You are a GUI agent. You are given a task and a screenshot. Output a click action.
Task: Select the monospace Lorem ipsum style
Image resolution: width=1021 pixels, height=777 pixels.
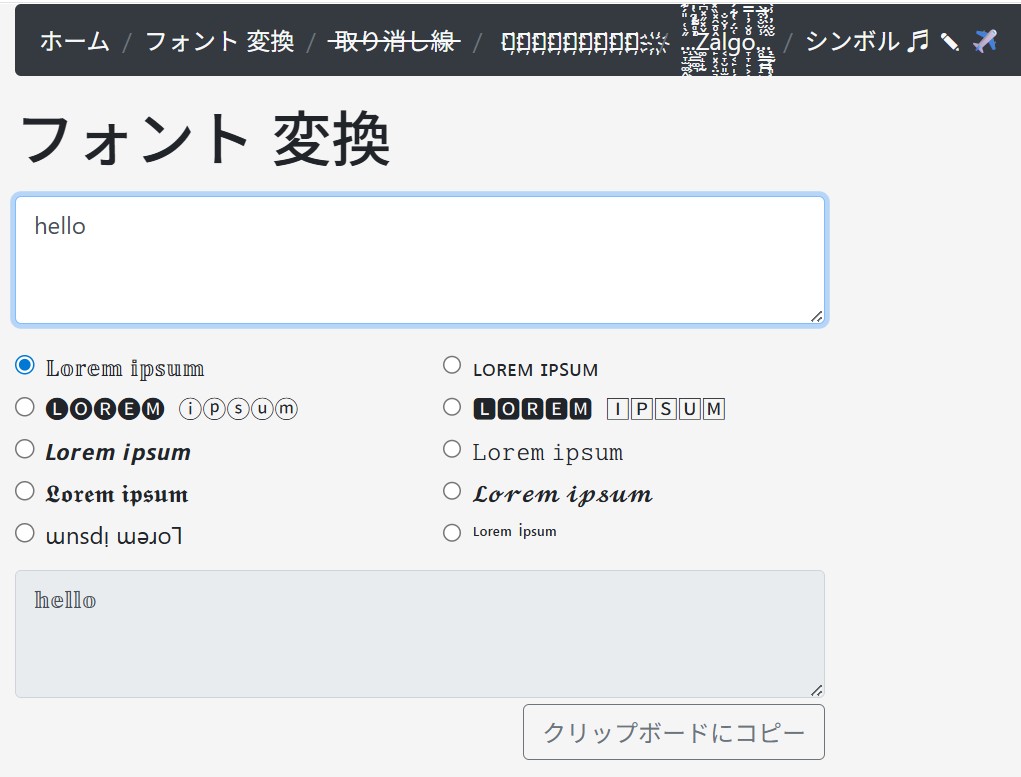point(452,450)
